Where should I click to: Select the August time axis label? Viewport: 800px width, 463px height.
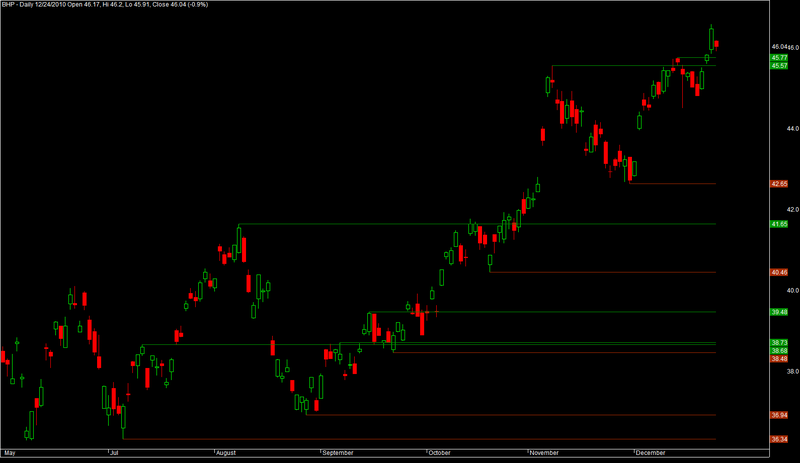[226, 453]
